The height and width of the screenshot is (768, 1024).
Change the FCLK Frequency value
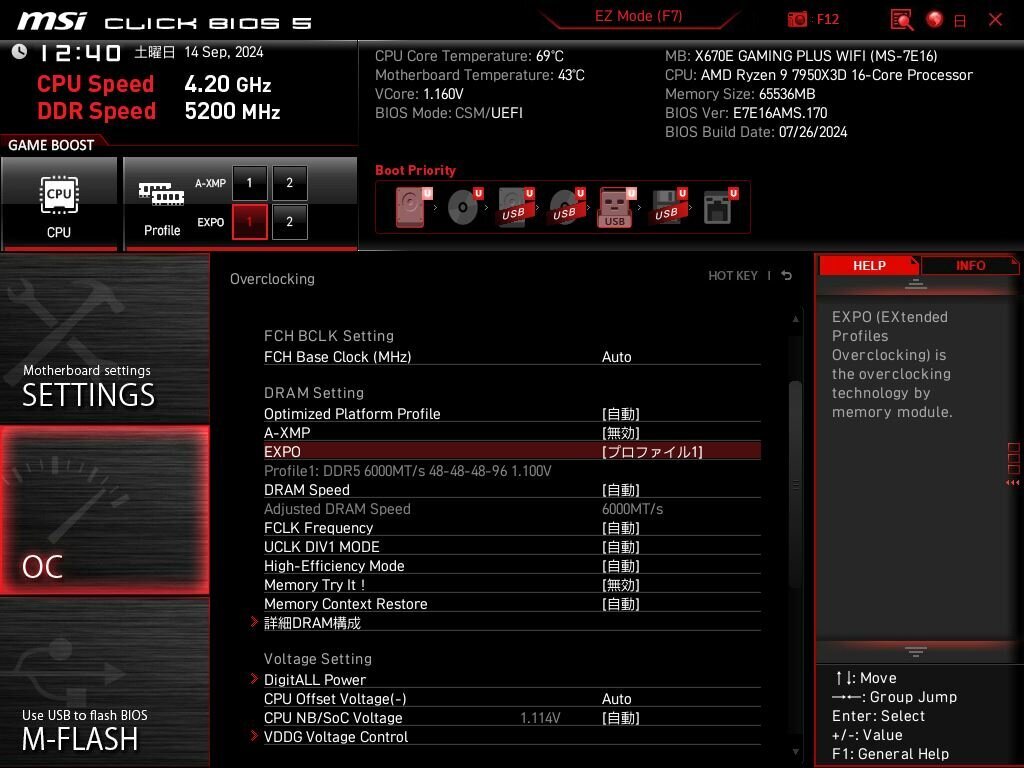coord(620,528)
